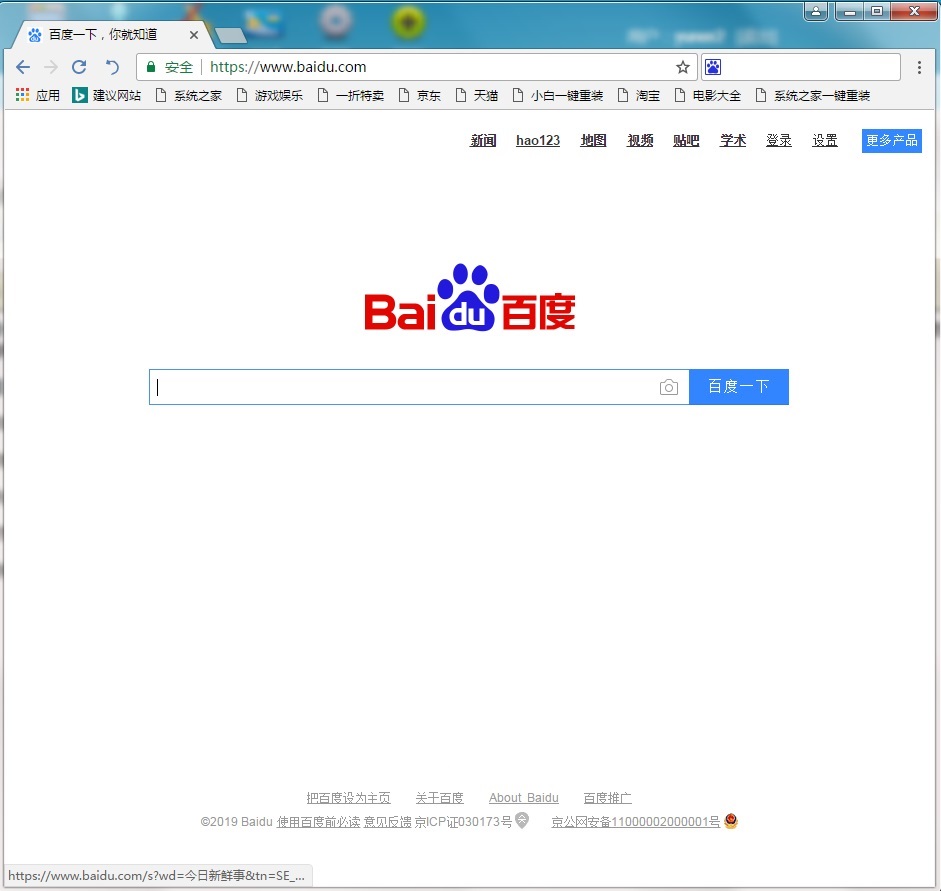Screen dimensions: 941x891
Task: Click the green security lock icon
Action: pyautogui.click(x=151, y=67)
